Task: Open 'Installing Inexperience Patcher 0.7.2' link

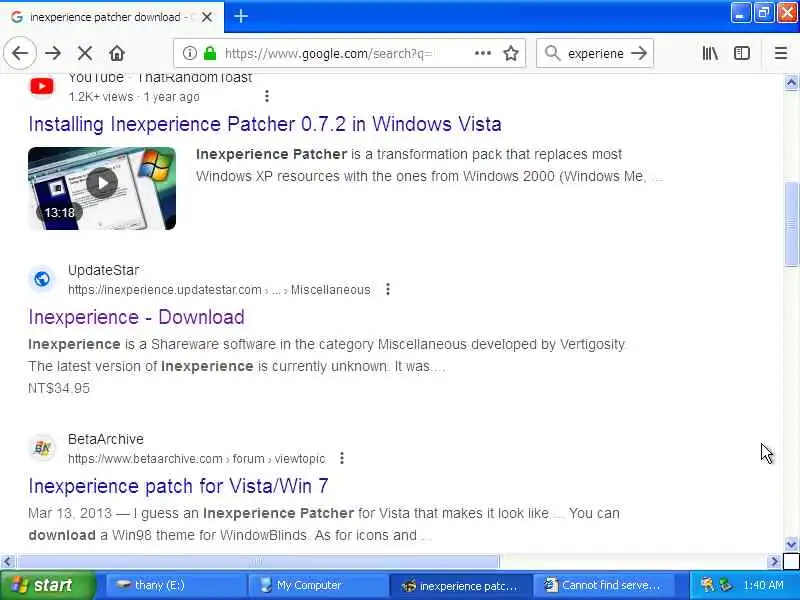Action: click(x=265, y=124)
